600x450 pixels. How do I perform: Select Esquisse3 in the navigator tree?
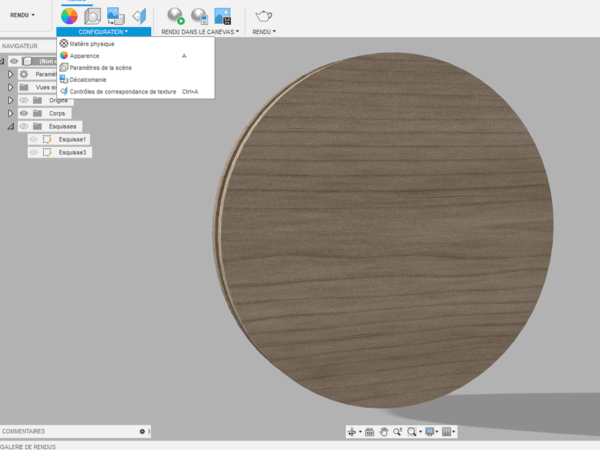(x=73, y=152)
